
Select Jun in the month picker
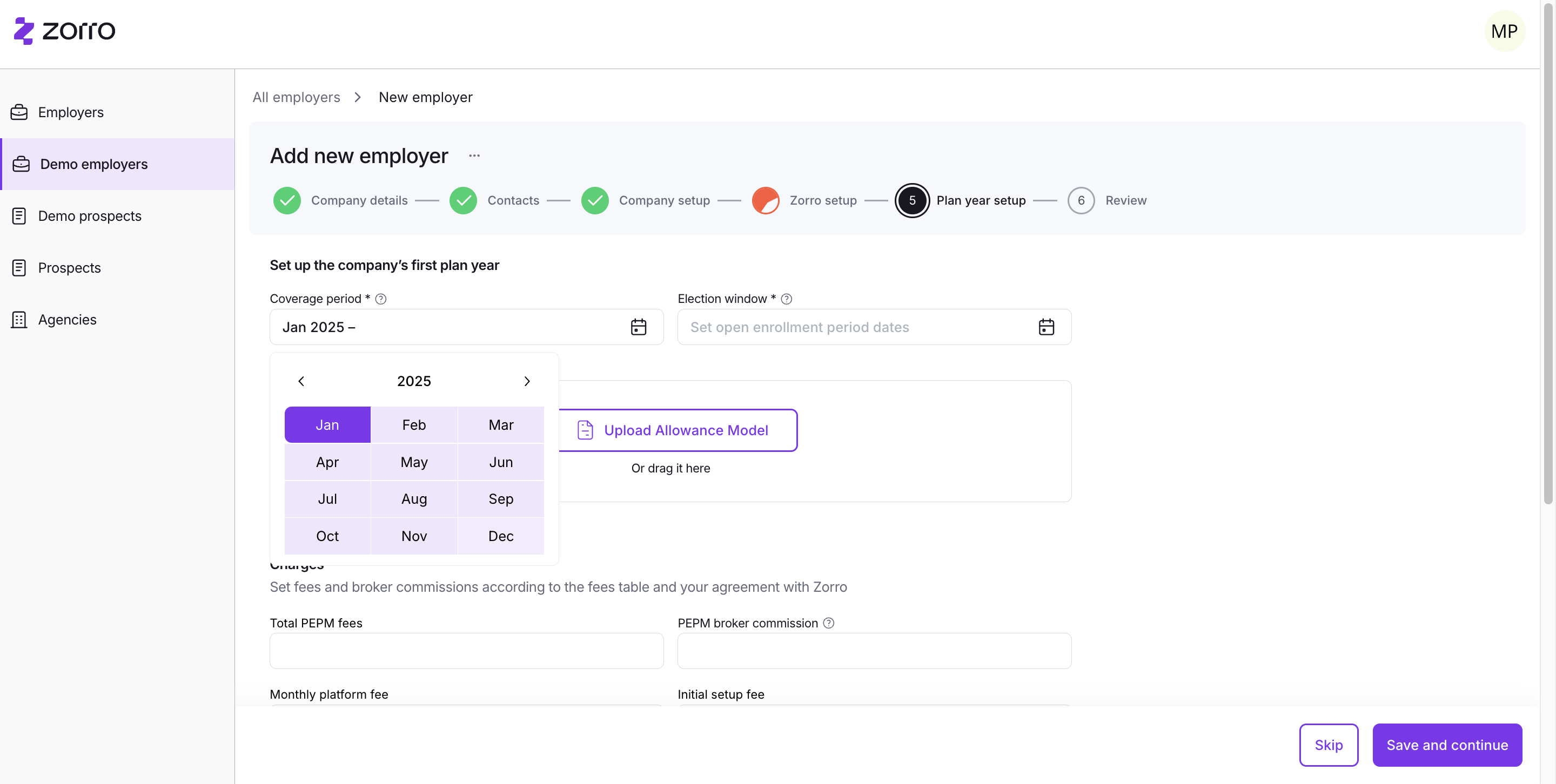tap(501, 462)
